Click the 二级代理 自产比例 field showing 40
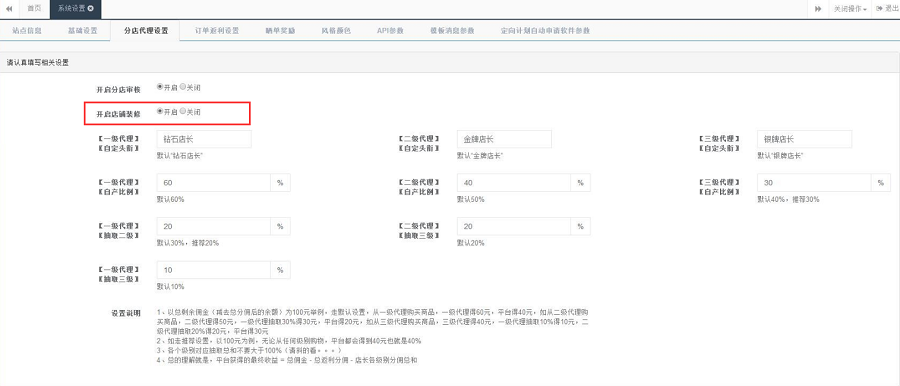The image size is (900, 386). [x=514, y=183]
